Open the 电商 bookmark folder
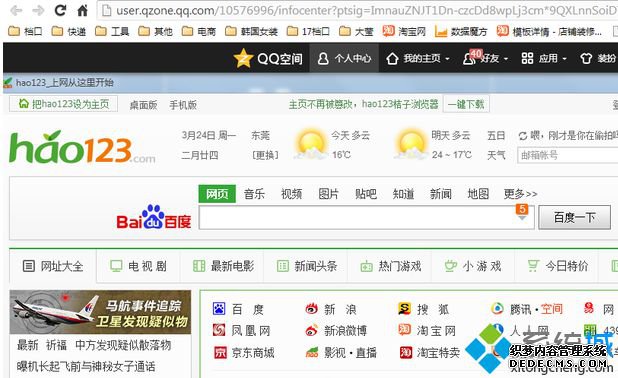This screenshot has width=618, height=378. click(x=199, y=31)
